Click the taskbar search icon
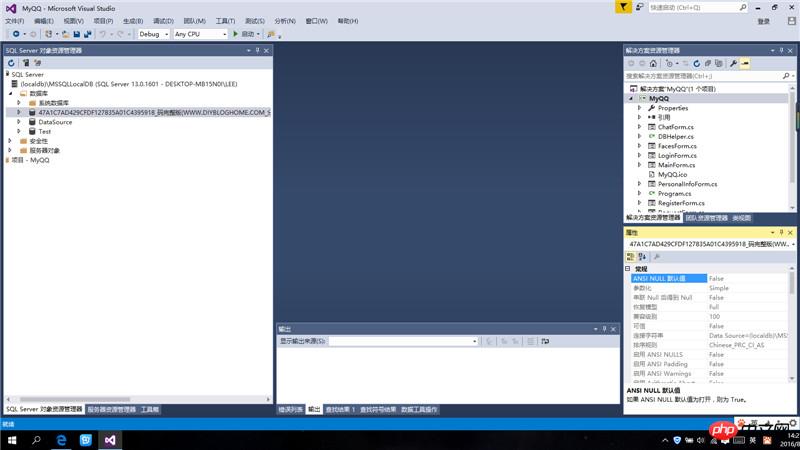 (36, 440)
